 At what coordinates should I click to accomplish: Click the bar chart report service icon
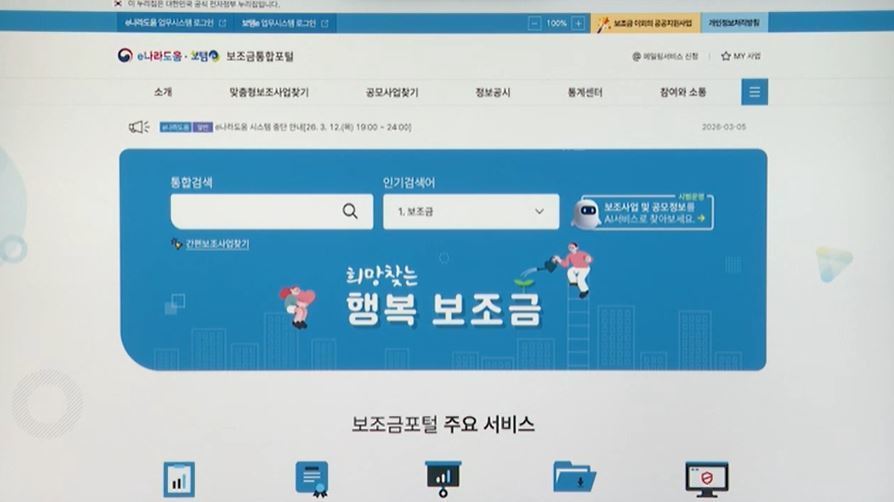click(x=178, y=479)
